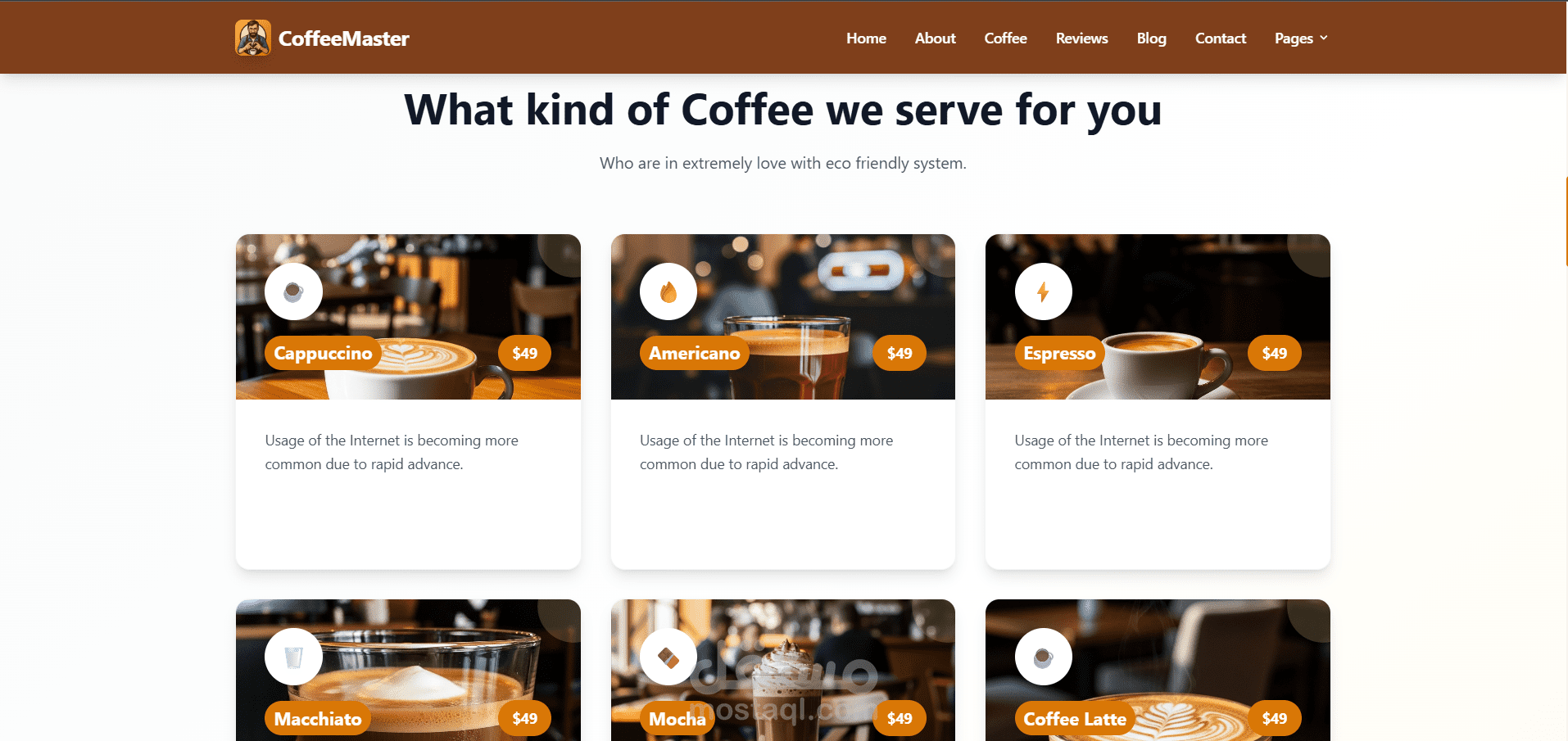Go to the Home page
The image size is (1568, 741).
coord(866,38)
